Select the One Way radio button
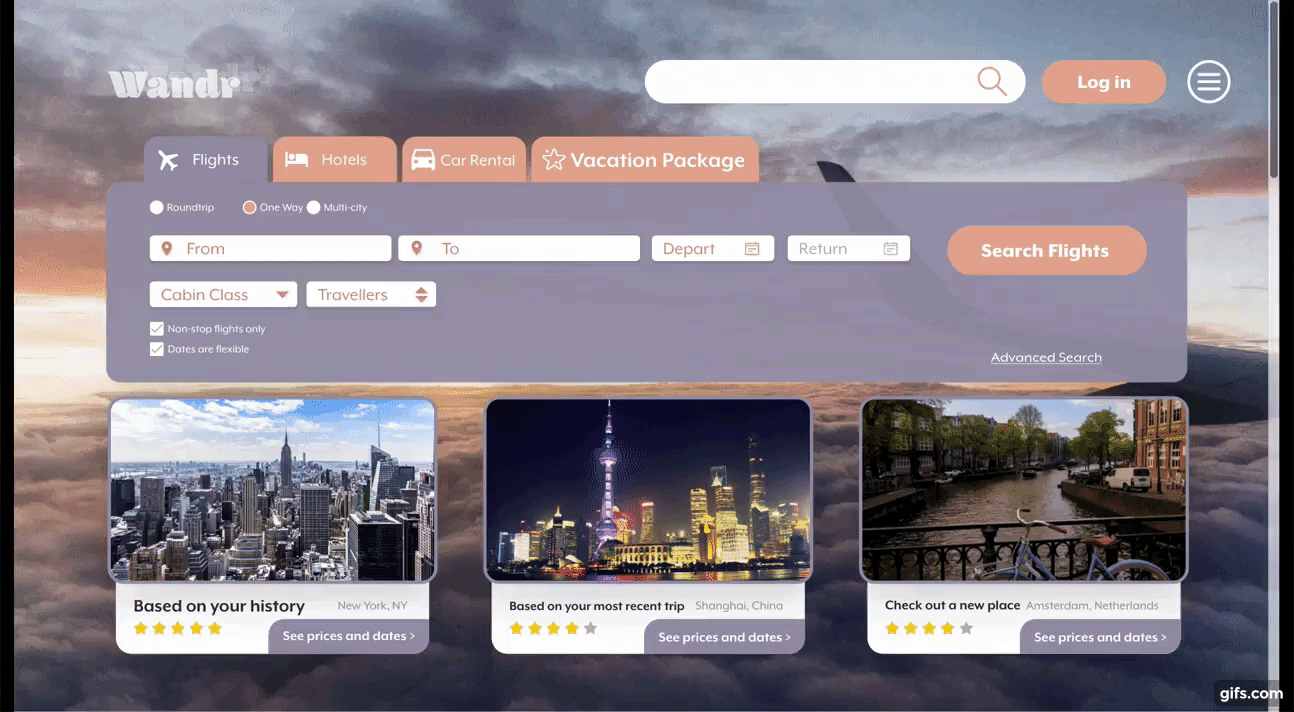The width and height of the screenshot is (1294, 712). (250, 207)
